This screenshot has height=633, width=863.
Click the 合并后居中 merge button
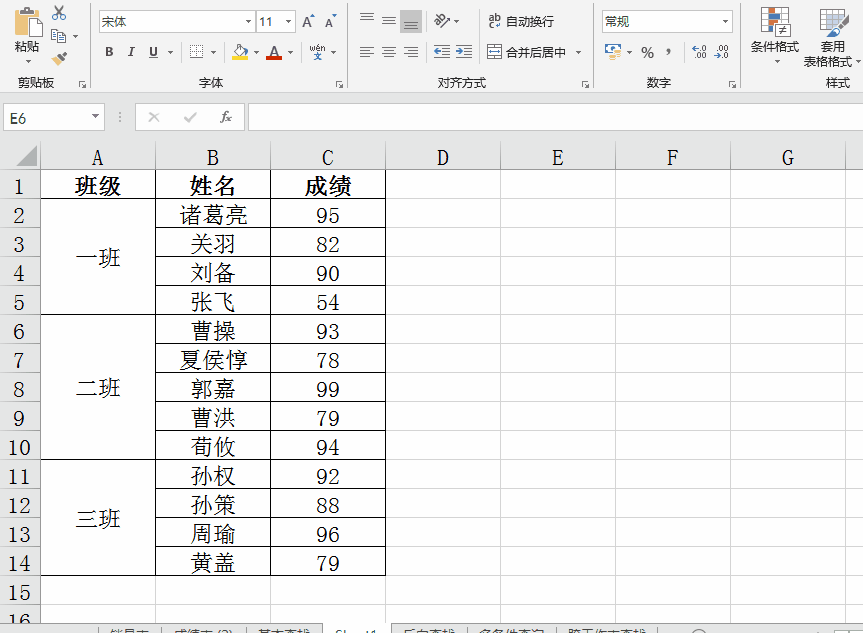click(x=526, y=52)
